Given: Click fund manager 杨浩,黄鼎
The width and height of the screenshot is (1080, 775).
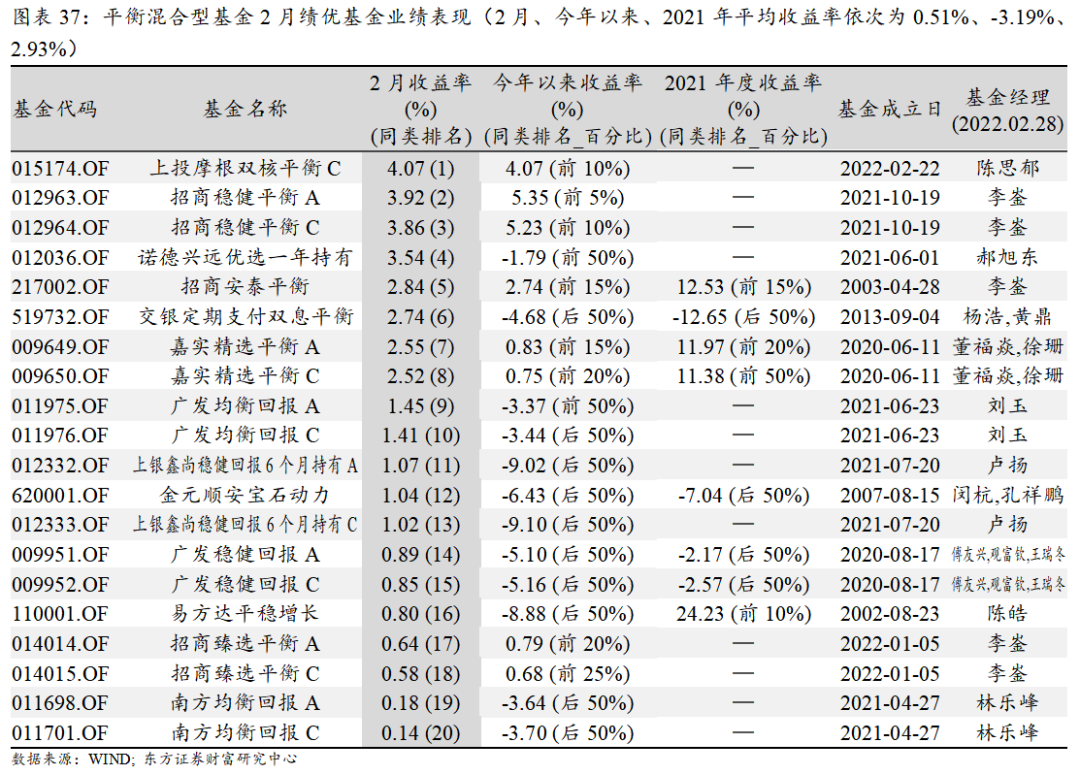Looking at the screenshot, I should [1008, 317].
